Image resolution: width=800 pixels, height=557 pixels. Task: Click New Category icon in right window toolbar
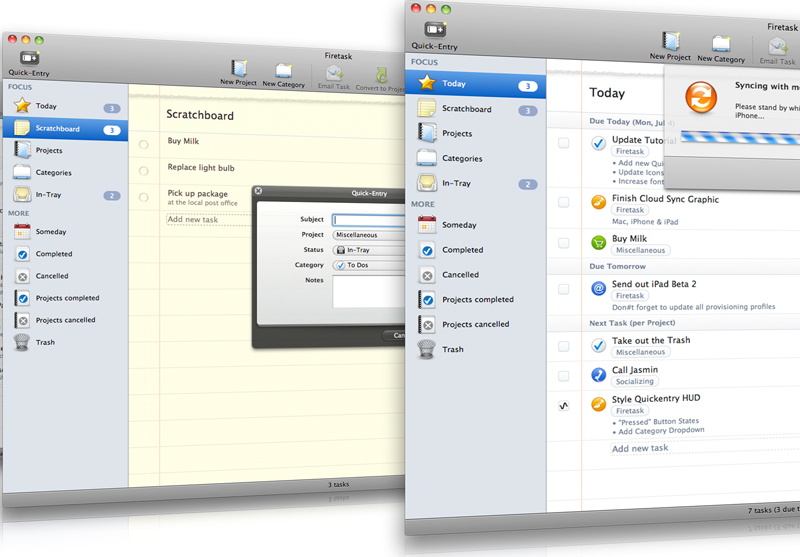point(721,44)
